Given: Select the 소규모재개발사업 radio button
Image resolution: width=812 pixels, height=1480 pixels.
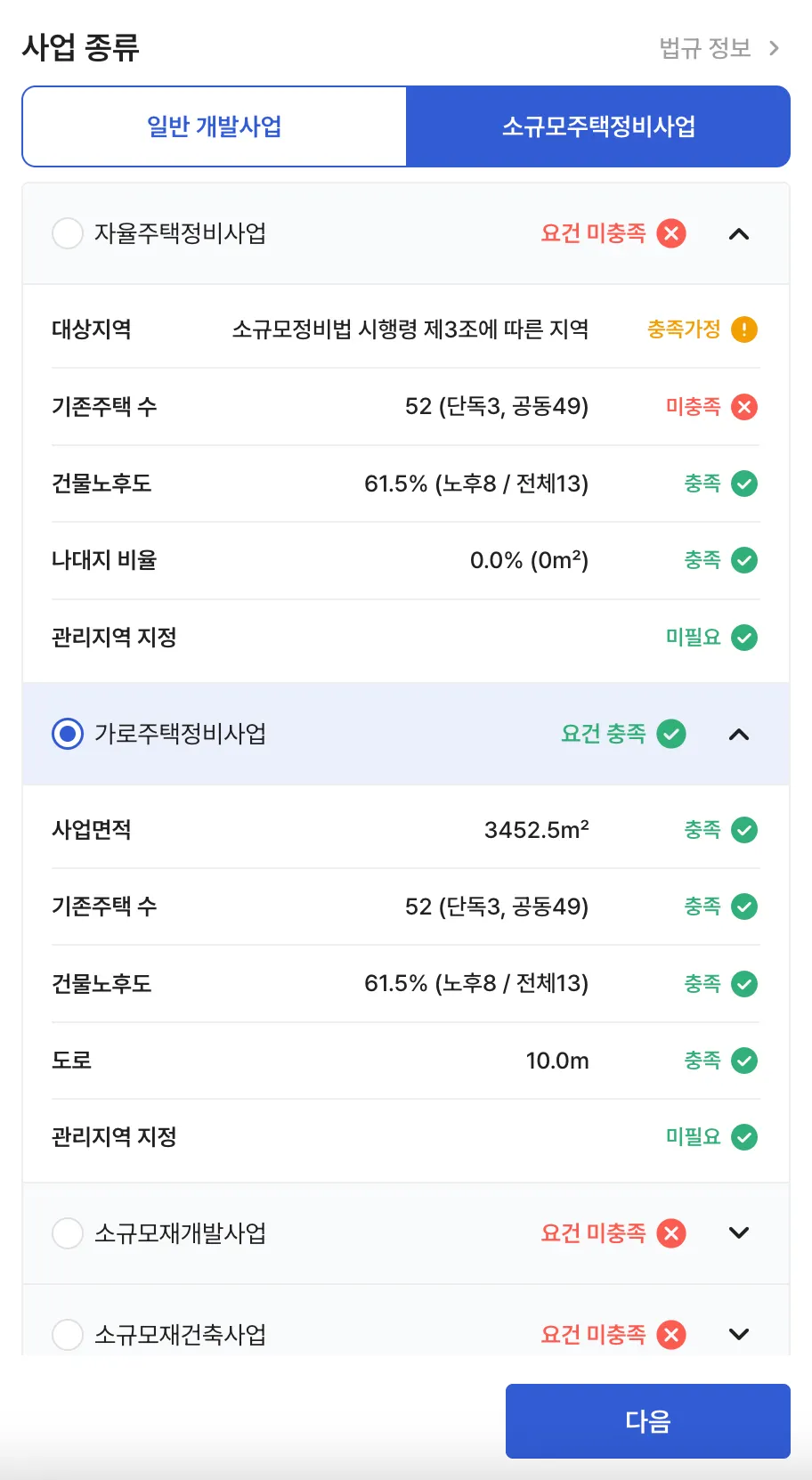Looking at the screenshot, I should [68, 1233].
